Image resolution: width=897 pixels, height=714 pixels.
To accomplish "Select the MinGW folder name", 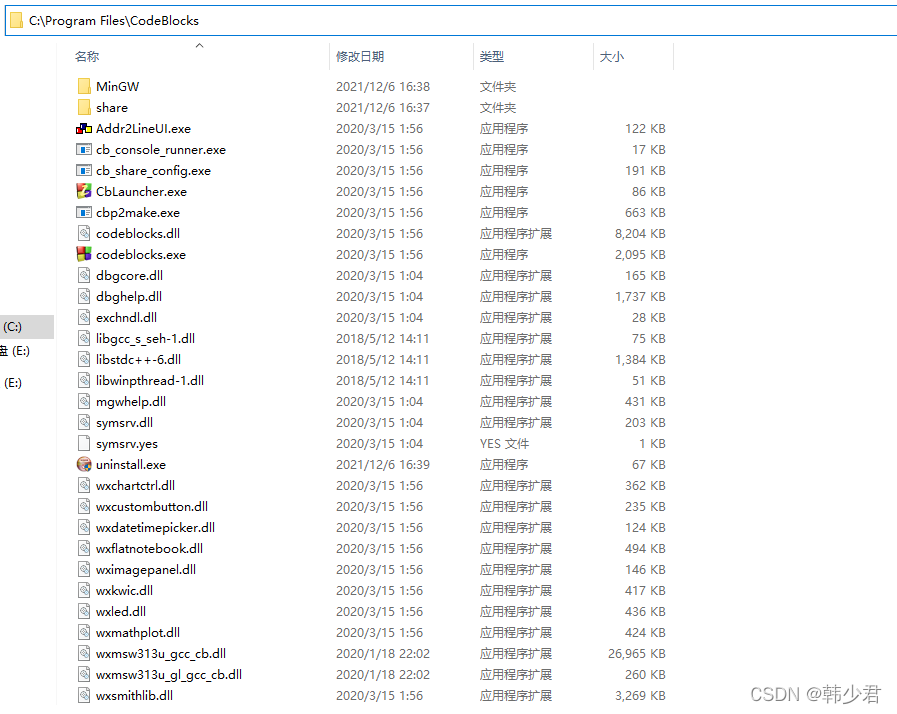I will click(117, 86).
